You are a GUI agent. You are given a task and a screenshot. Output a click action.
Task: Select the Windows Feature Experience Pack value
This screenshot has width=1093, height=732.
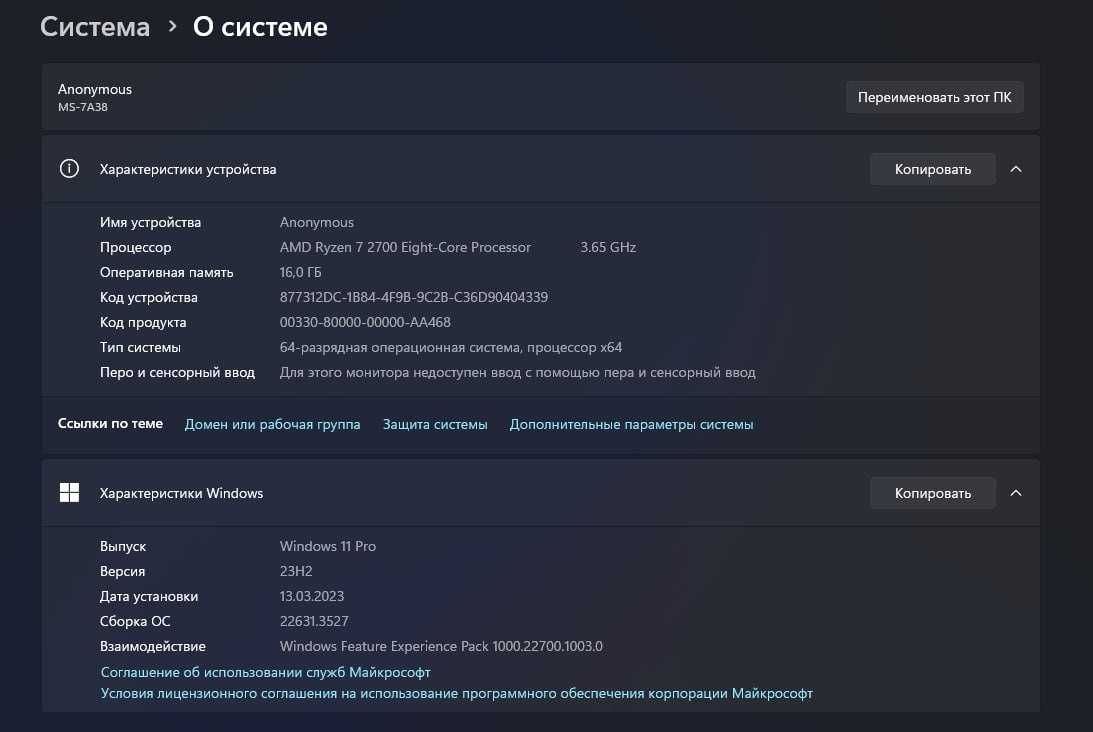point(441,646)
